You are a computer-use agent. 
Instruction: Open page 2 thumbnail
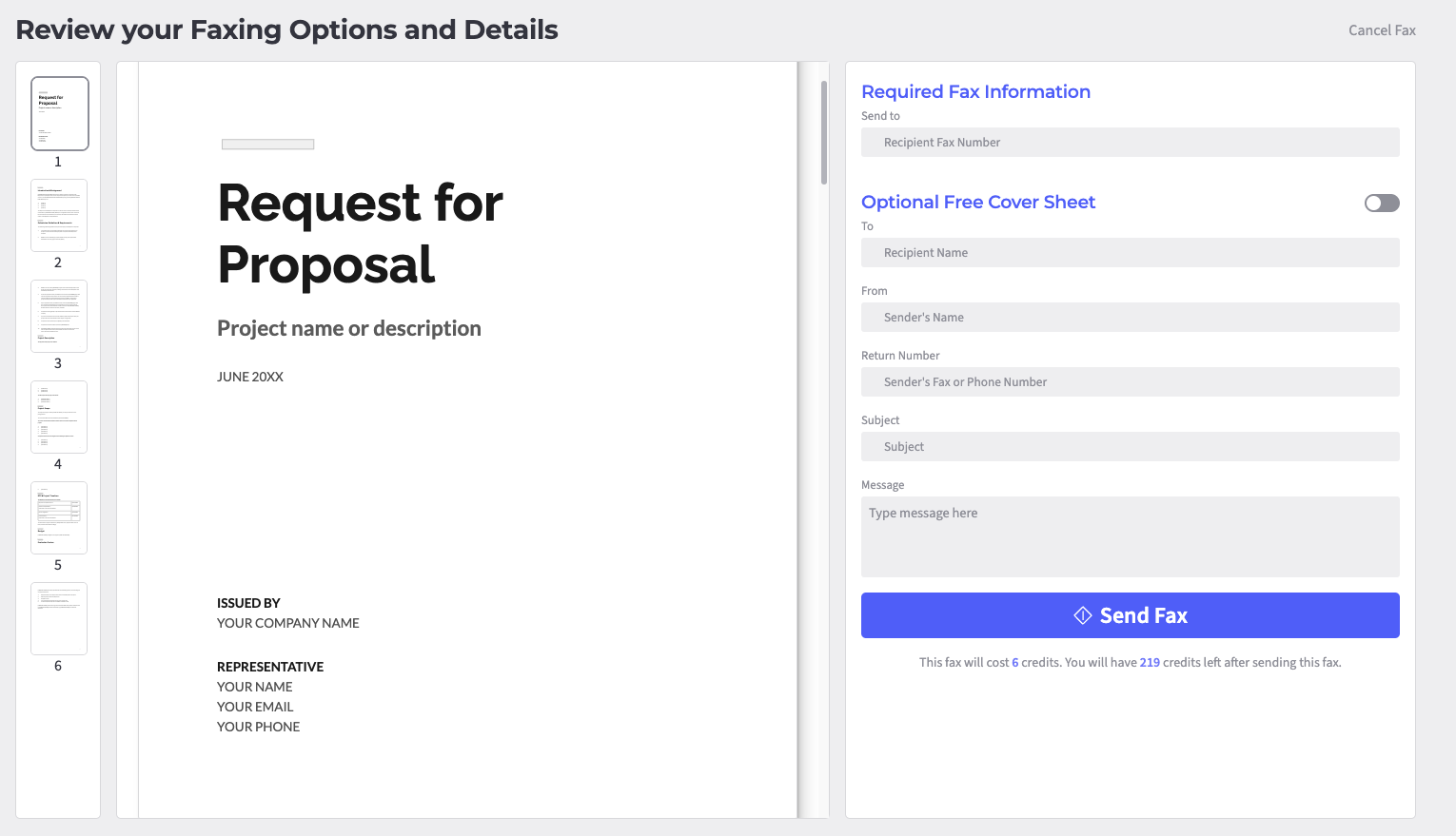pos(59,215)
